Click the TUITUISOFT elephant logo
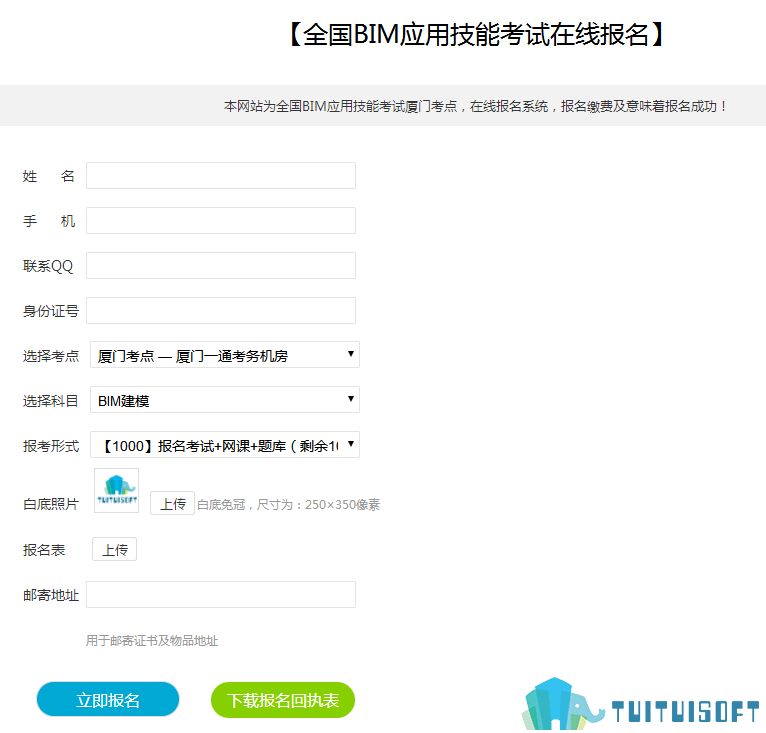 coord(641,704)
